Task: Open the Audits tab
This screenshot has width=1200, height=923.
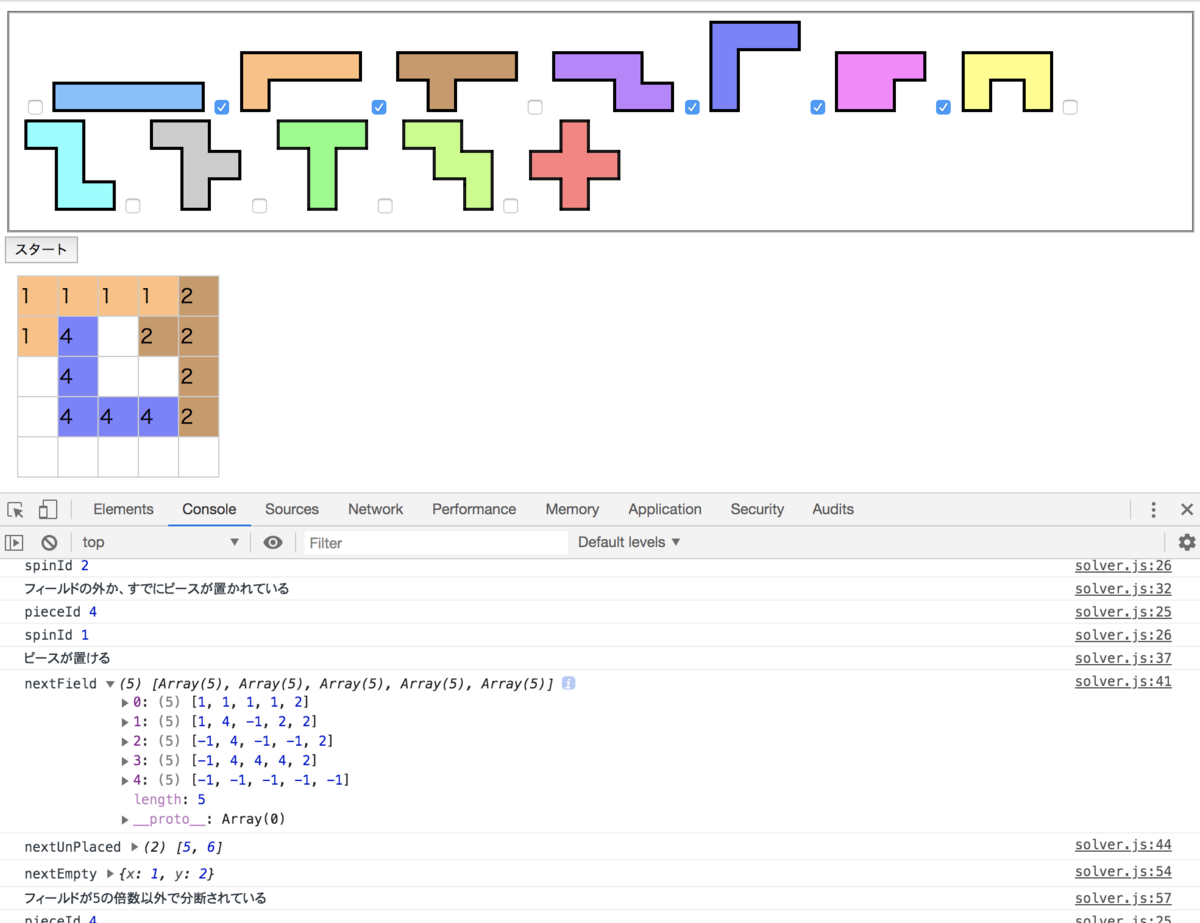Action: [x=833, y=509]
